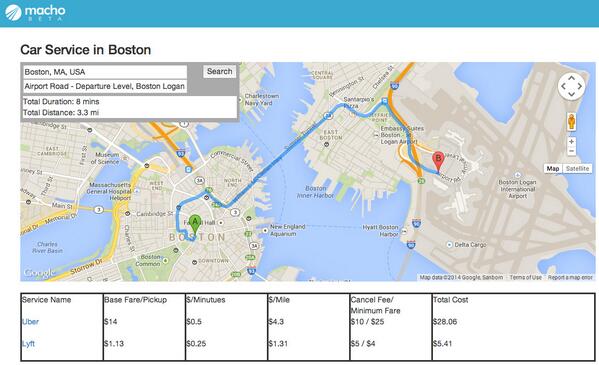
Task: Zoom in with the plus button
Action: 571,141
